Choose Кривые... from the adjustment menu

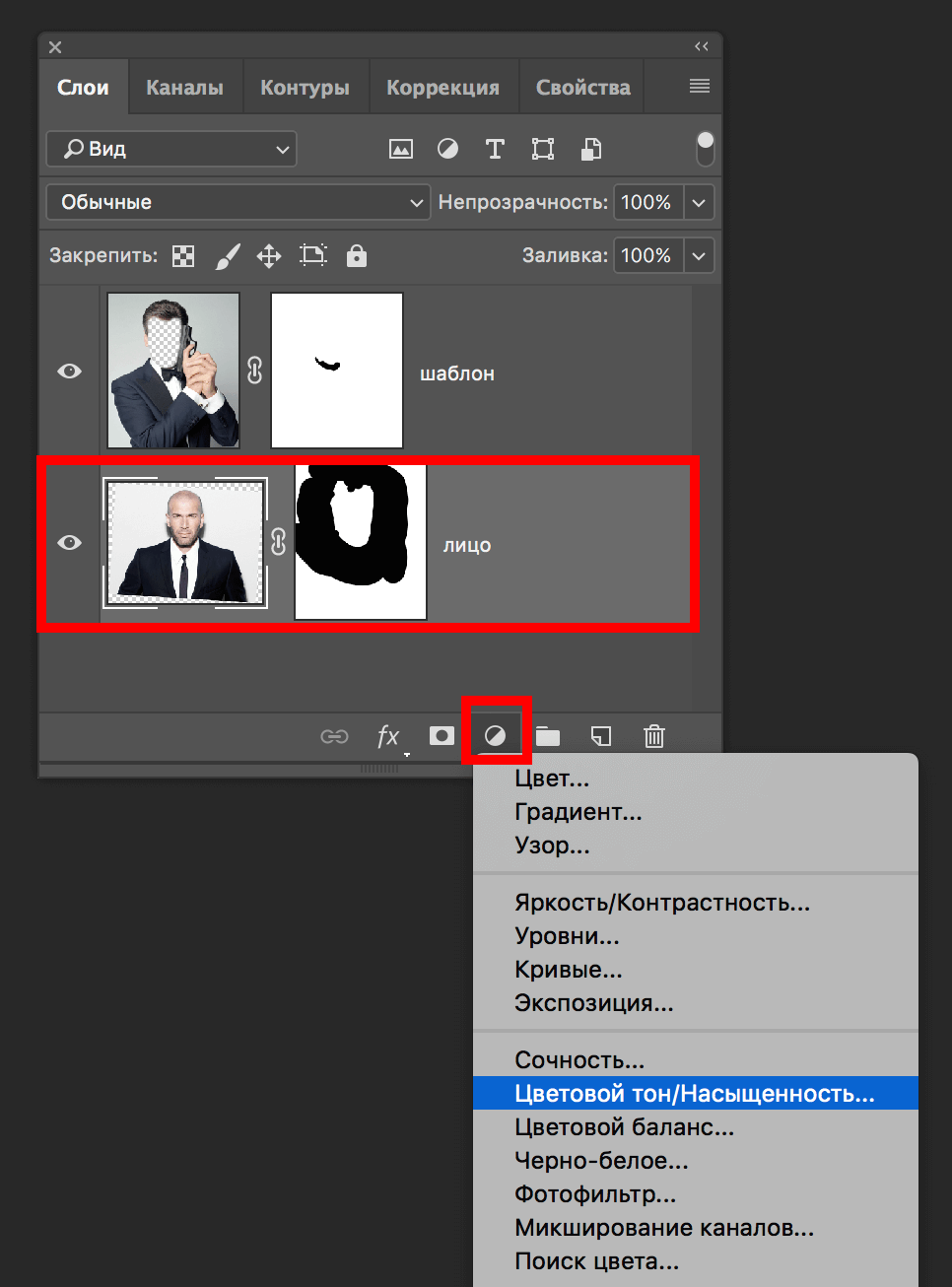(569, 970)
